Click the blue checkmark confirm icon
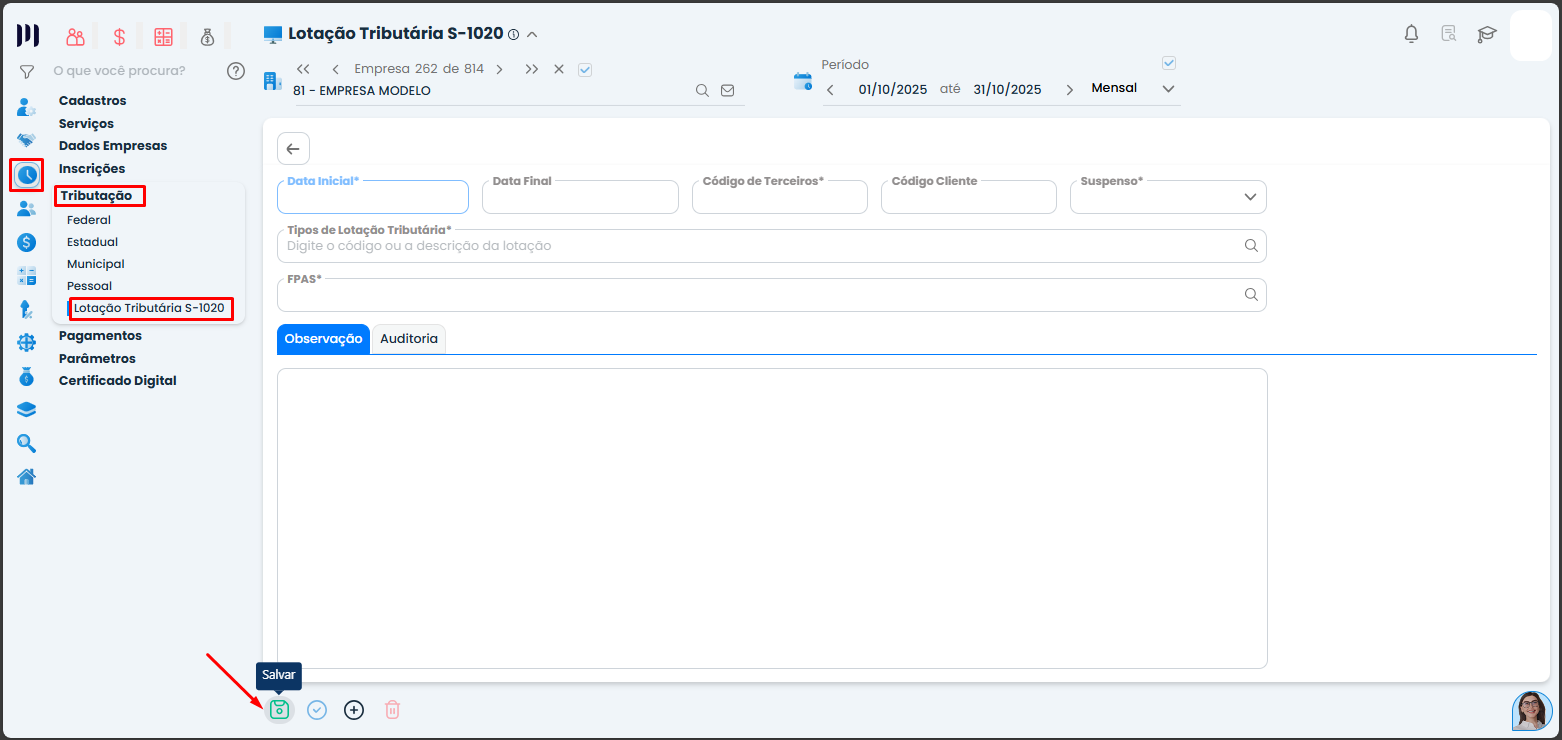Screen dimensions: 1562x740 coord(317,710)
